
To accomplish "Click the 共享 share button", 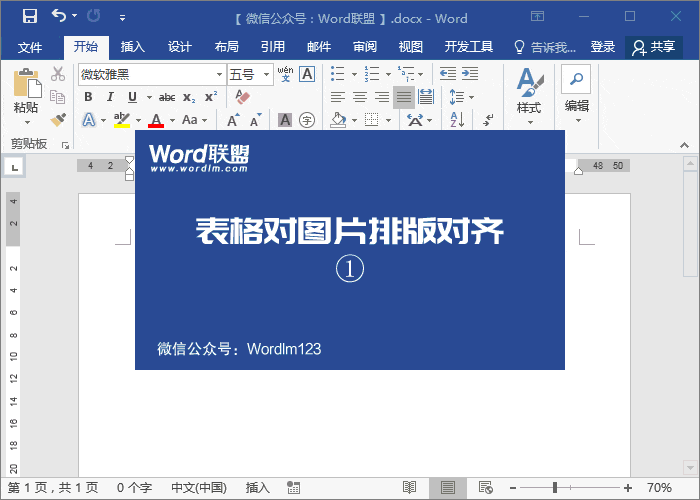I will [x=654, y=47].
